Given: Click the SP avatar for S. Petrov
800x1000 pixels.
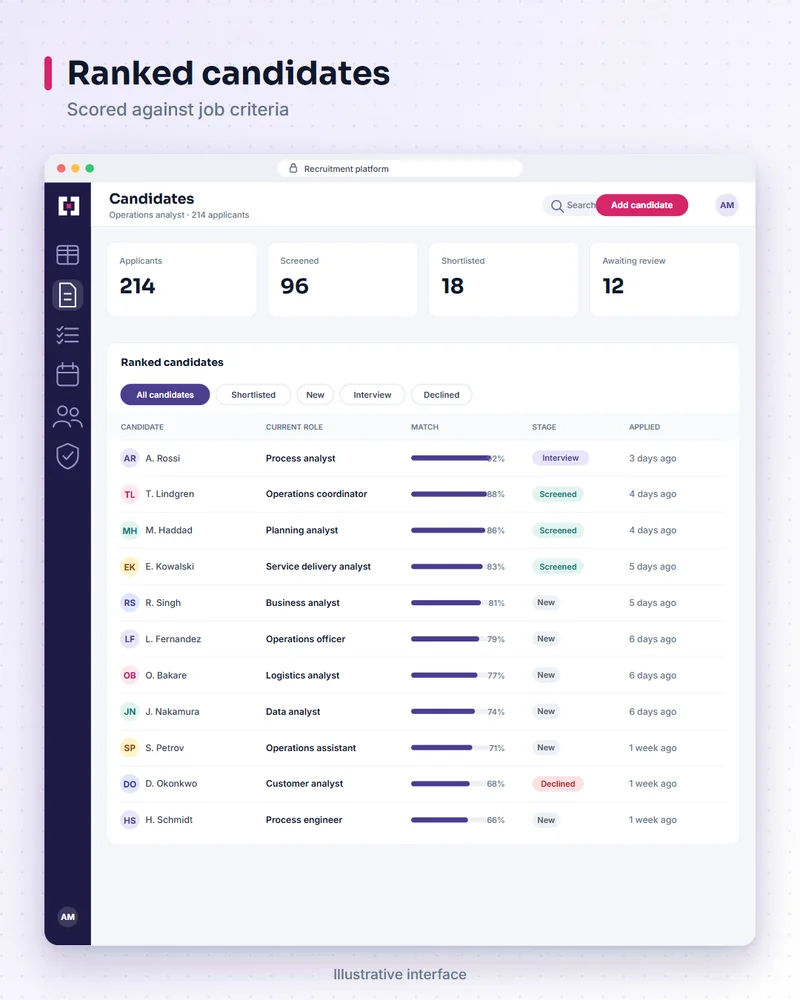Looking at the screenshot, I should (x=130, y=748).
